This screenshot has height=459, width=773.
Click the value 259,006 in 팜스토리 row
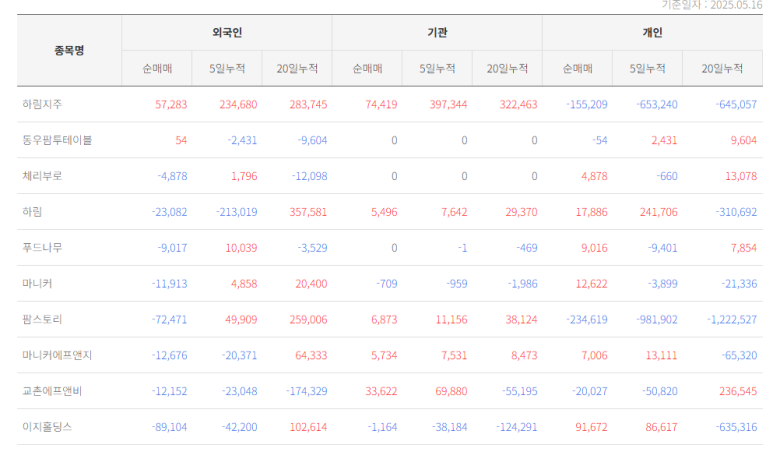[x=308, y=319]
